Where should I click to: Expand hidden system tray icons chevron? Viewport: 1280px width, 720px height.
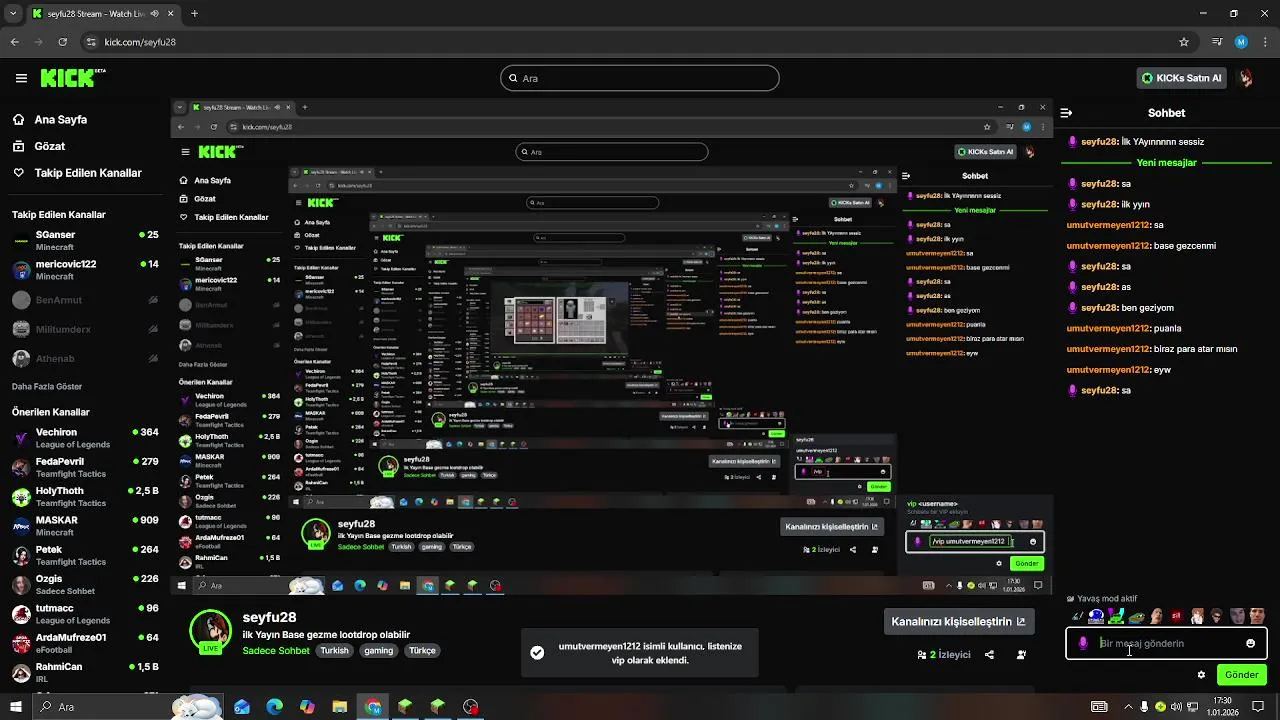(1127, 707)
